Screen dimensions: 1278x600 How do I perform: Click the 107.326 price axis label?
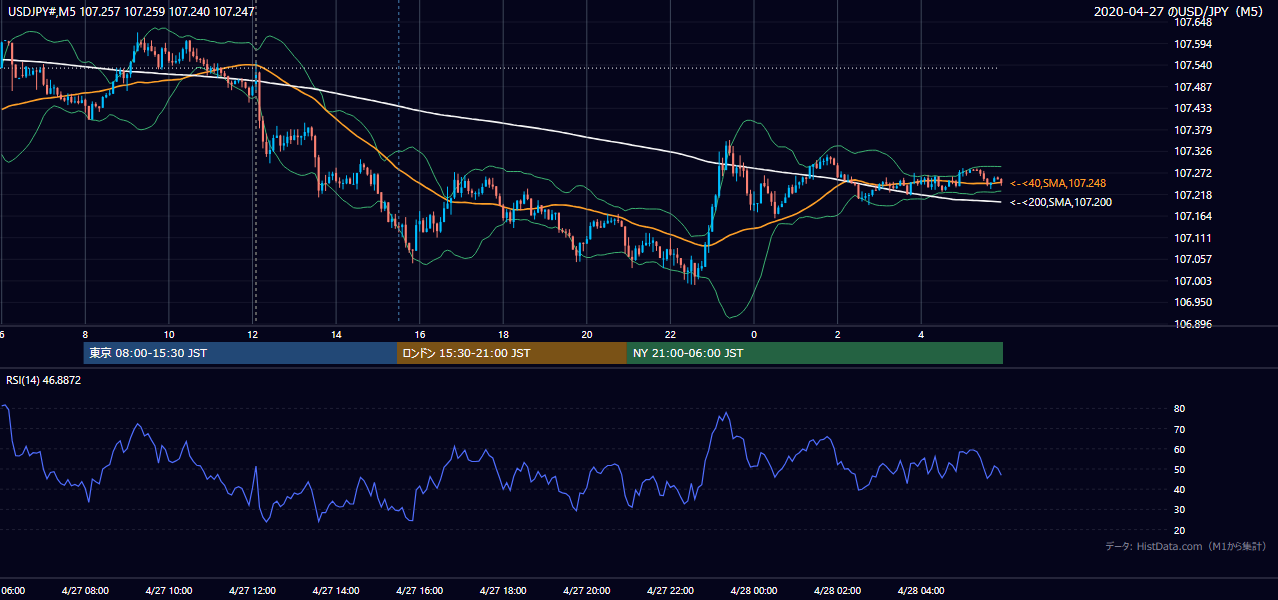point(1192,152)
